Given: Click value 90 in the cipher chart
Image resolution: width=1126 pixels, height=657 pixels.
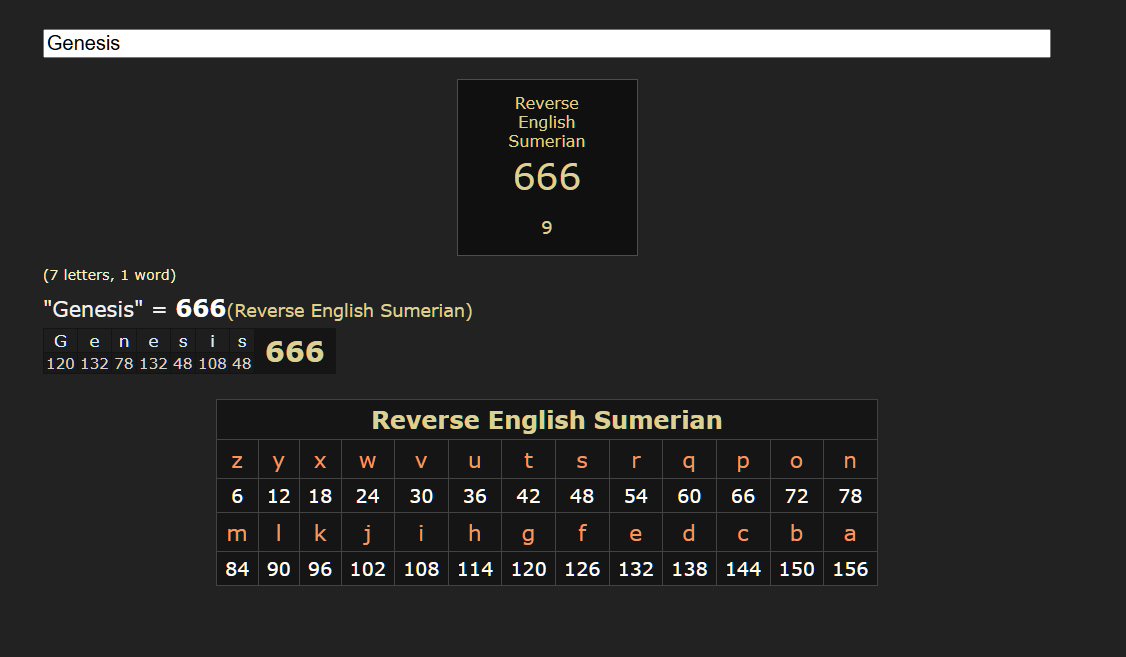Looking at the screenshot, I should point(279,569).
